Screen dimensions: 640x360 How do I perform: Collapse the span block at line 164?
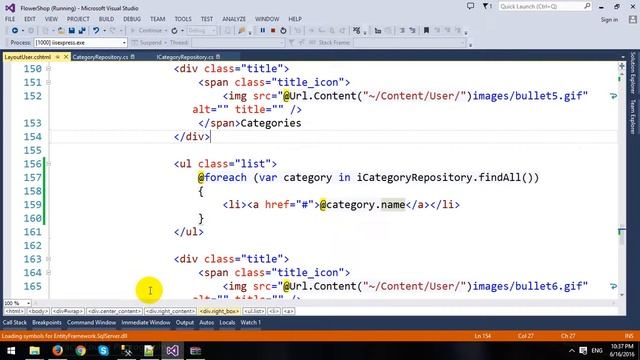click(x=48, y=273)
